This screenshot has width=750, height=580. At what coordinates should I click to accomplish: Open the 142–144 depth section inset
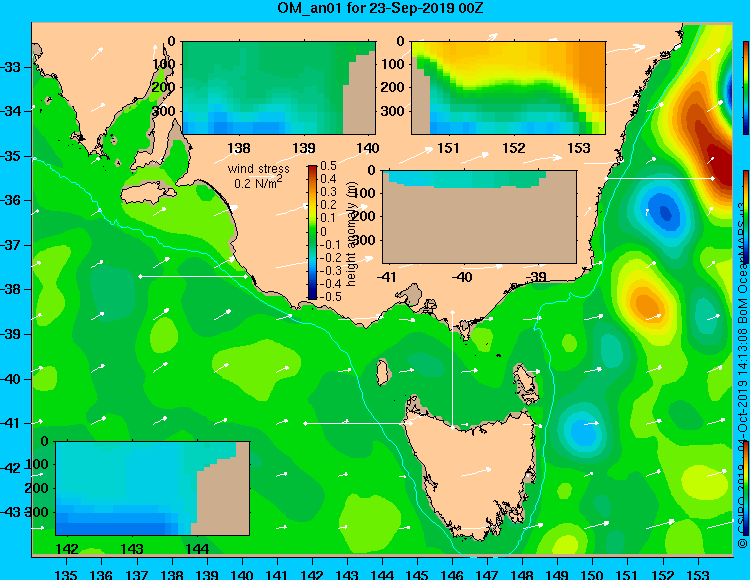[153, 488]
